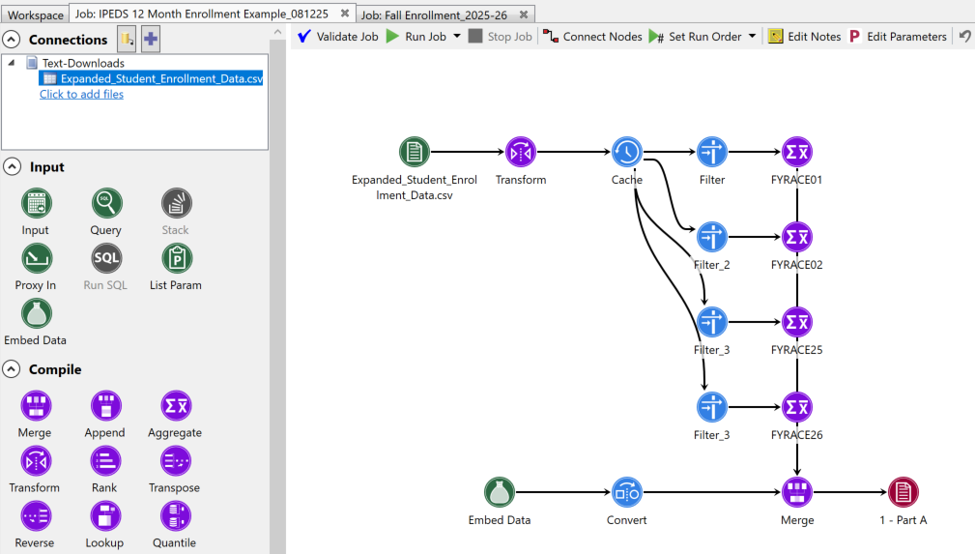Select the List Param node icon
This screenshot has height=554, width=975.
(x=176, y=259)
